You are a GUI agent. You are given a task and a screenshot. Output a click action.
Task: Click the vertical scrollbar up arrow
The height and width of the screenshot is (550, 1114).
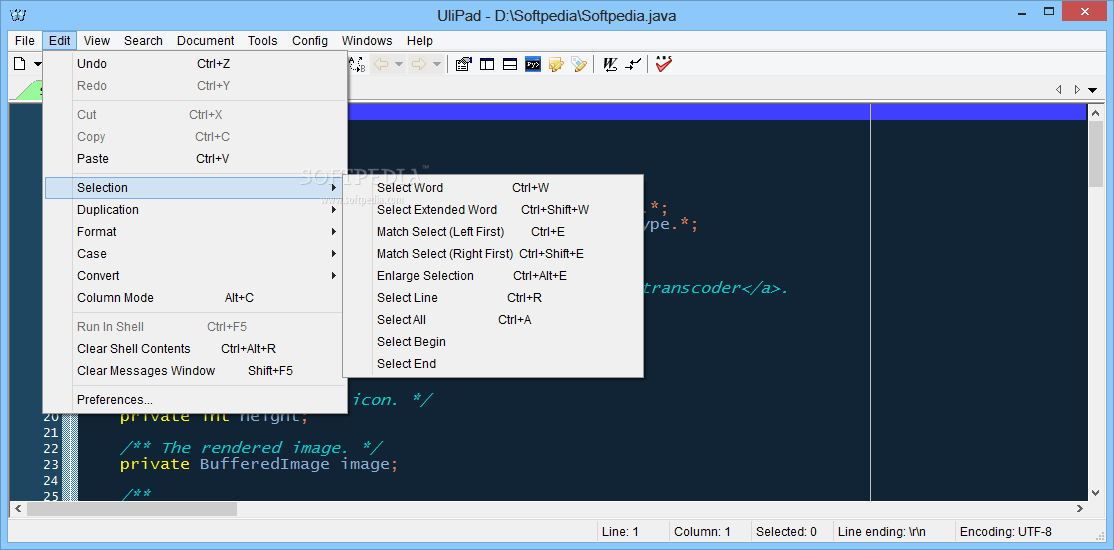click(x=1095, y=112)
